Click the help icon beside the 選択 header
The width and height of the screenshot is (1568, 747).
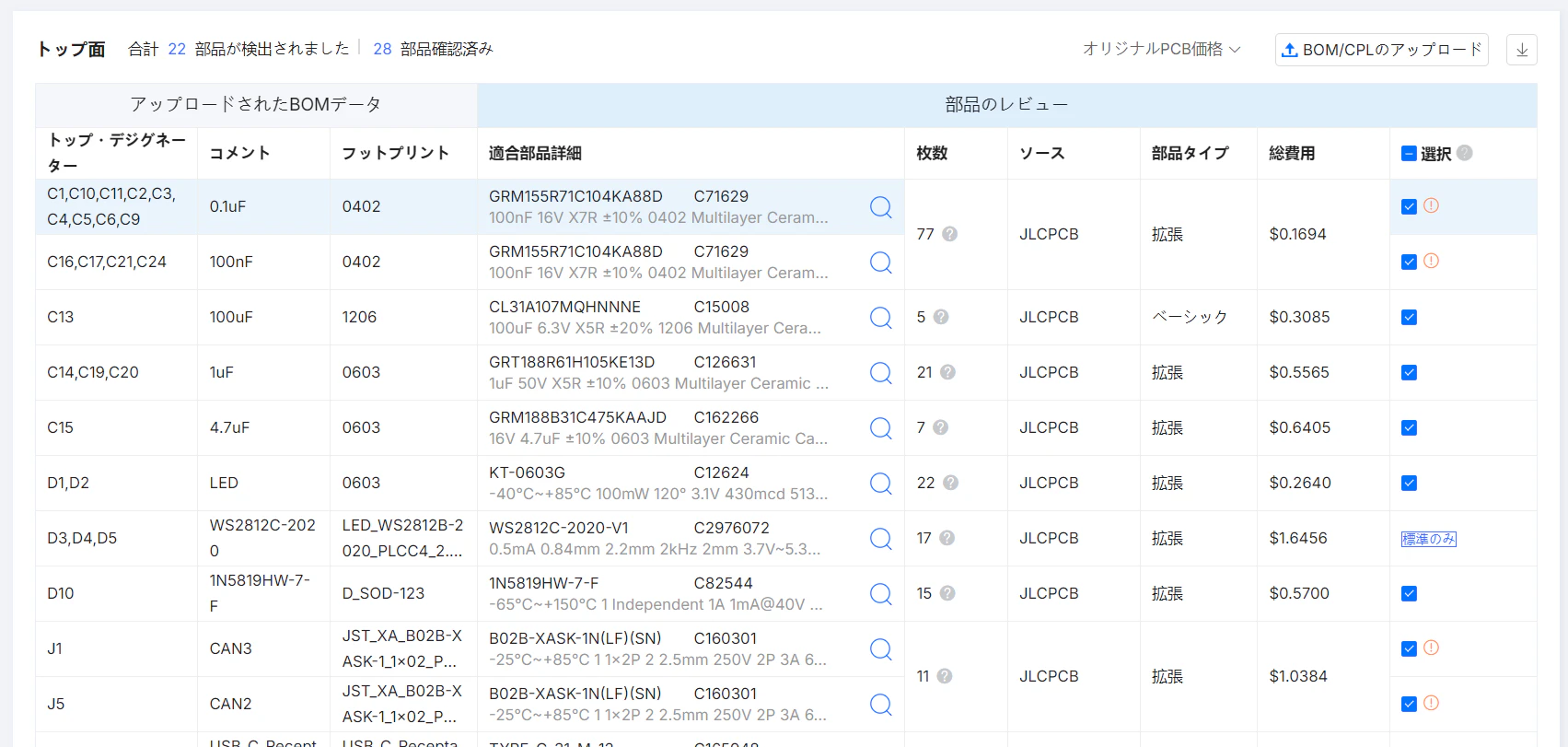click(x=1465, y=153)
